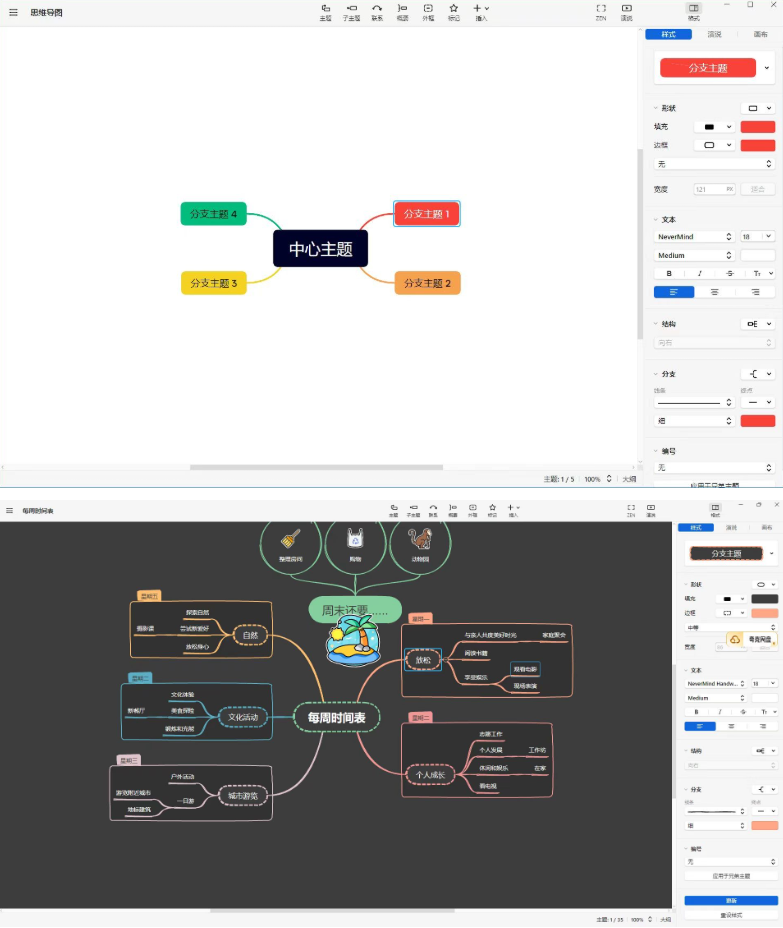Pick red branch line color swatch in top window
783x928 pixels.
[758, 421]
